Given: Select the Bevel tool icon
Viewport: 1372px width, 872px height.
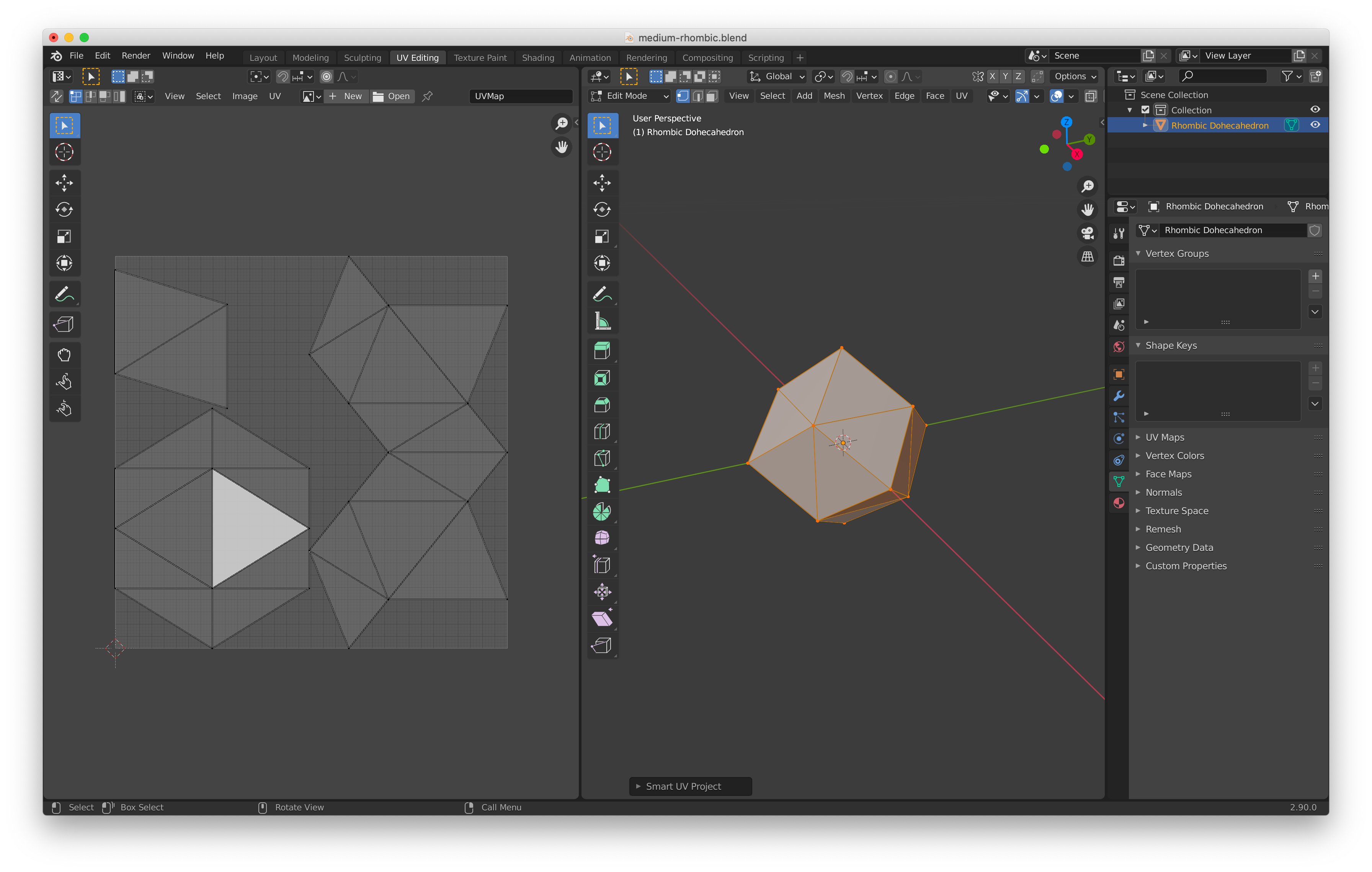Looking at the screenshot, I should (x=602, y=404).
